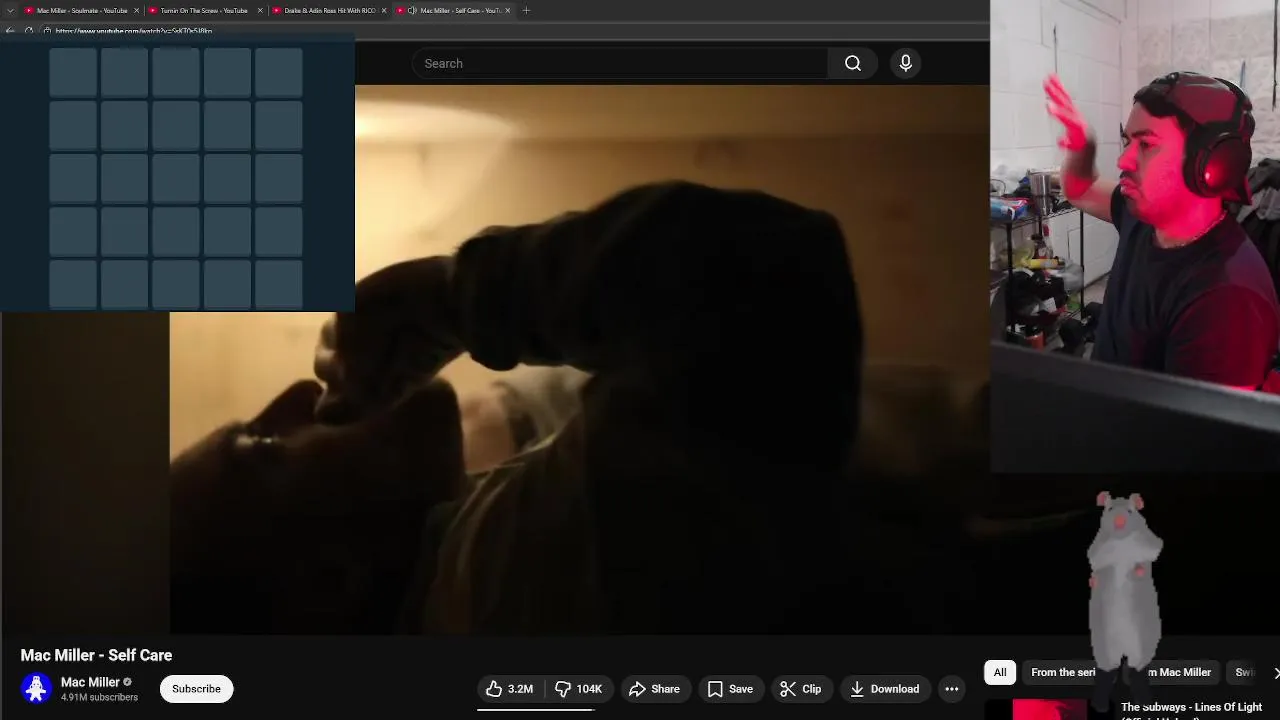Click the Clip scissors button
Screen dimensions: 1280x720
(x=800, y=689)
